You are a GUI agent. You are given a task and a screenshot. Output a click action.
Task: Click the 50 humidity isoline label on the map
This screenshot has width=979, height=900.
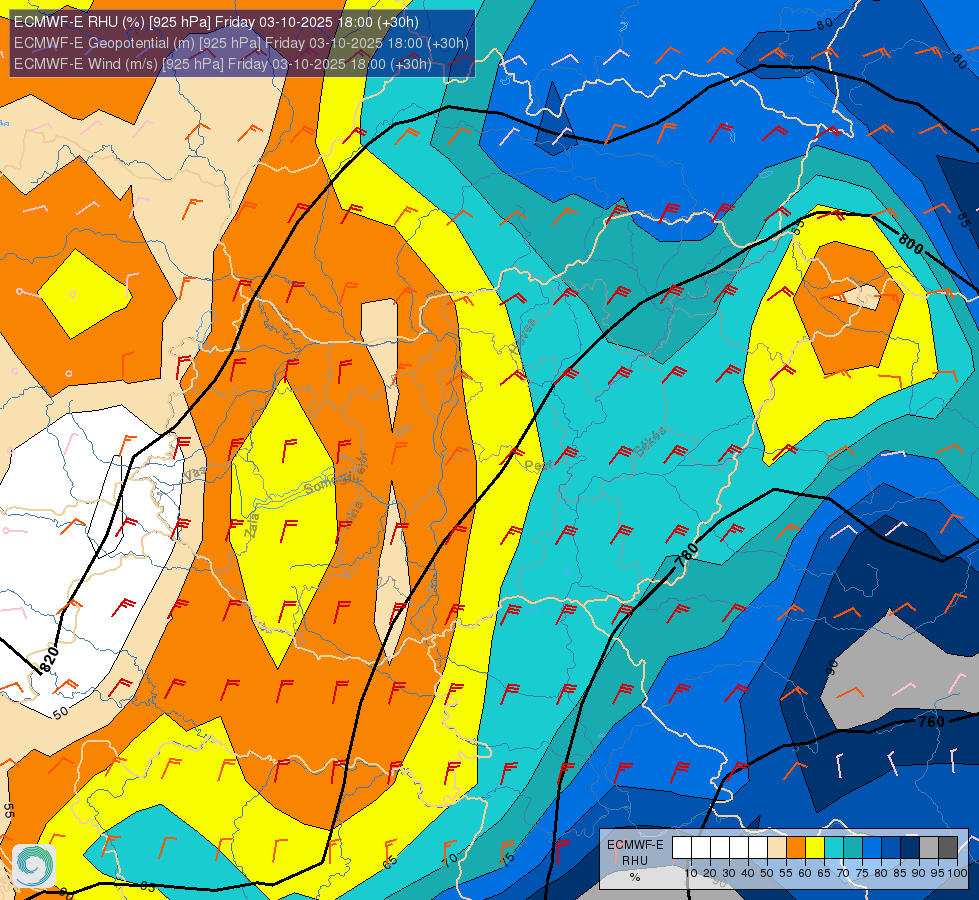point(61,713)
